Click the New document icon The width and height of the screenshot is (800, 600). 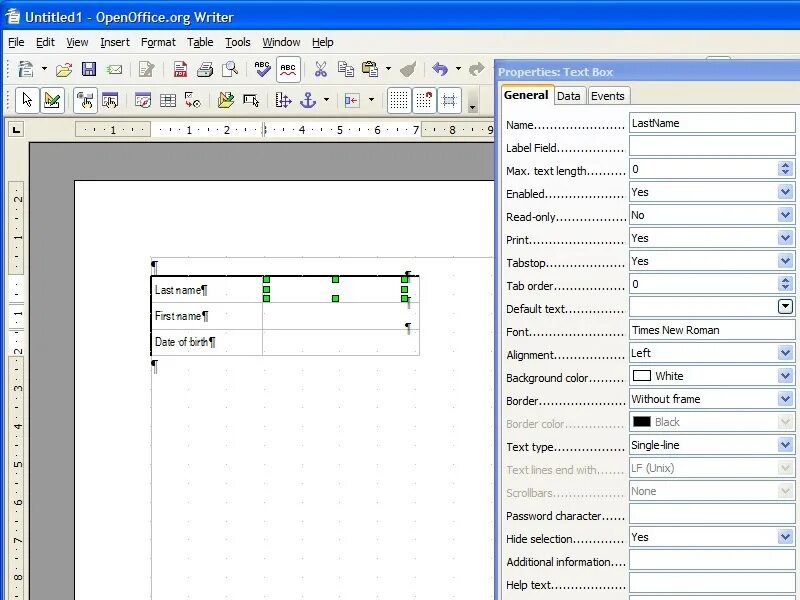click(26, 69)
